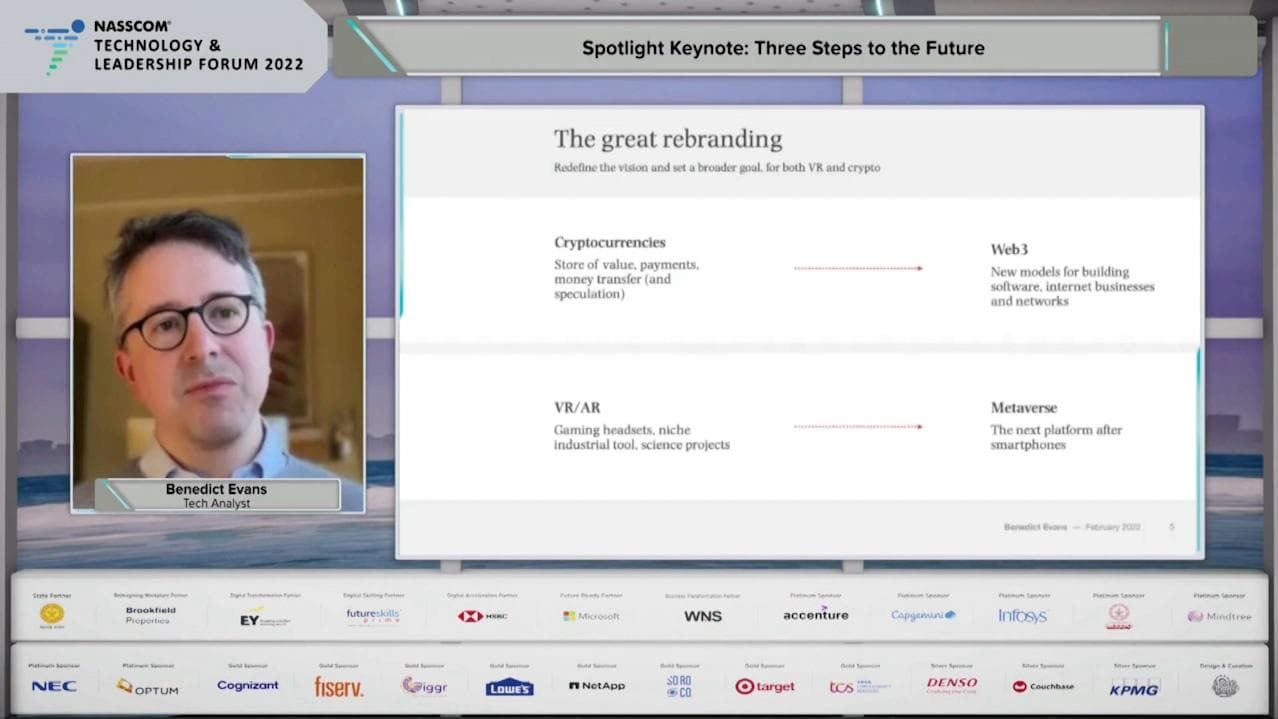This screenshot has height=719, width=1278.
Task: Select the Microsoft sponsor logo
Action: pyautogui.click(x=591, y=616)
